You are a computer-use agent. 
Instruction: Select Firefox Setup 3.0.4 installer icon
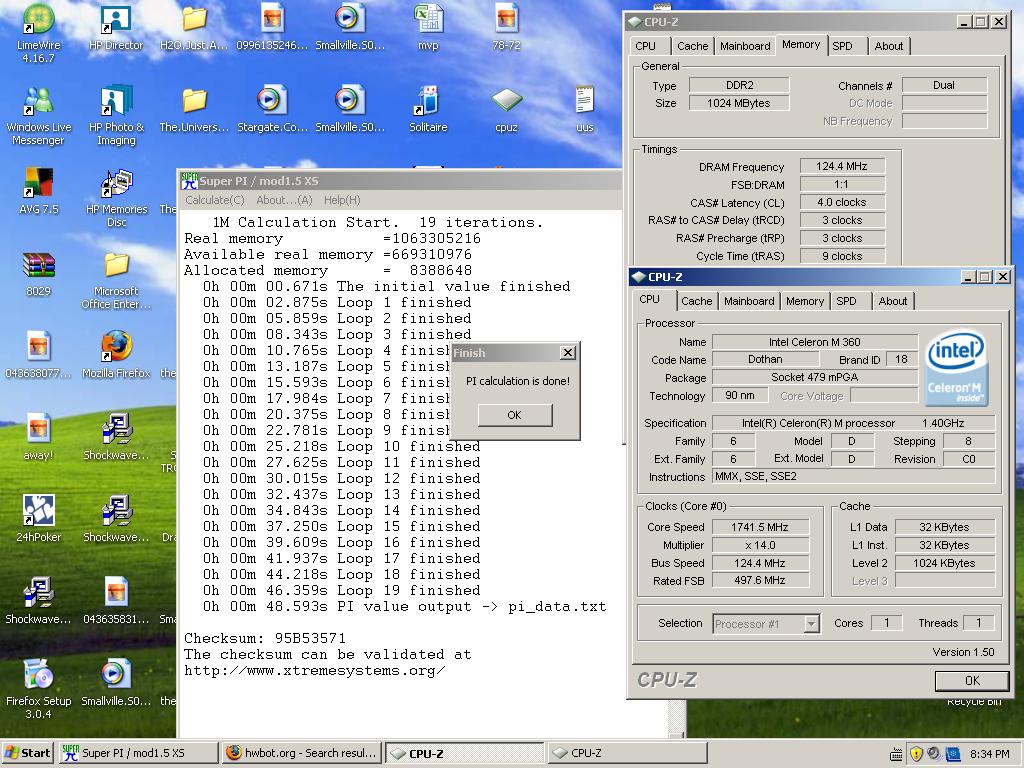[39, 689]
